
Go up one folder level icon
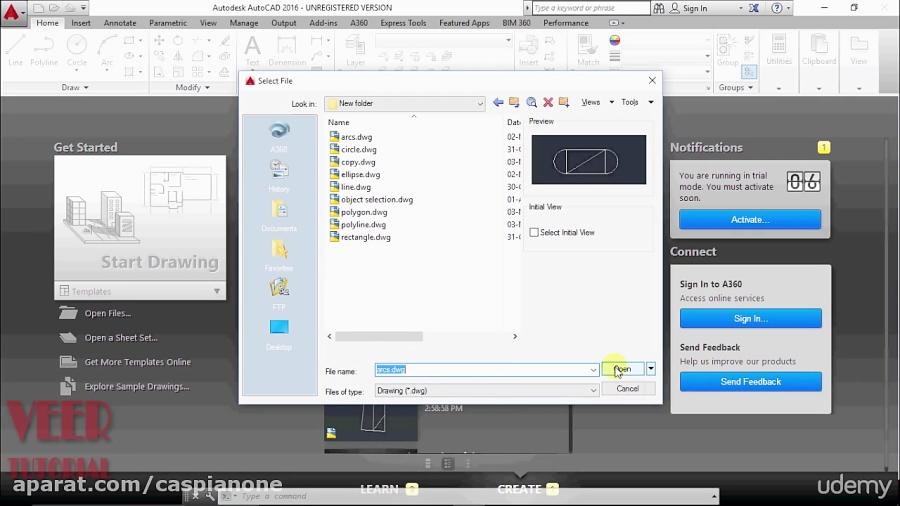pos(514,102)
